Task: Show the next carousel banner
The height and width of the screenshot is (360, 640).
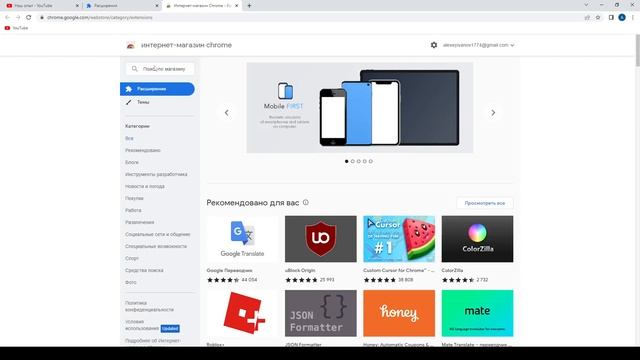Action: [493, 113]
